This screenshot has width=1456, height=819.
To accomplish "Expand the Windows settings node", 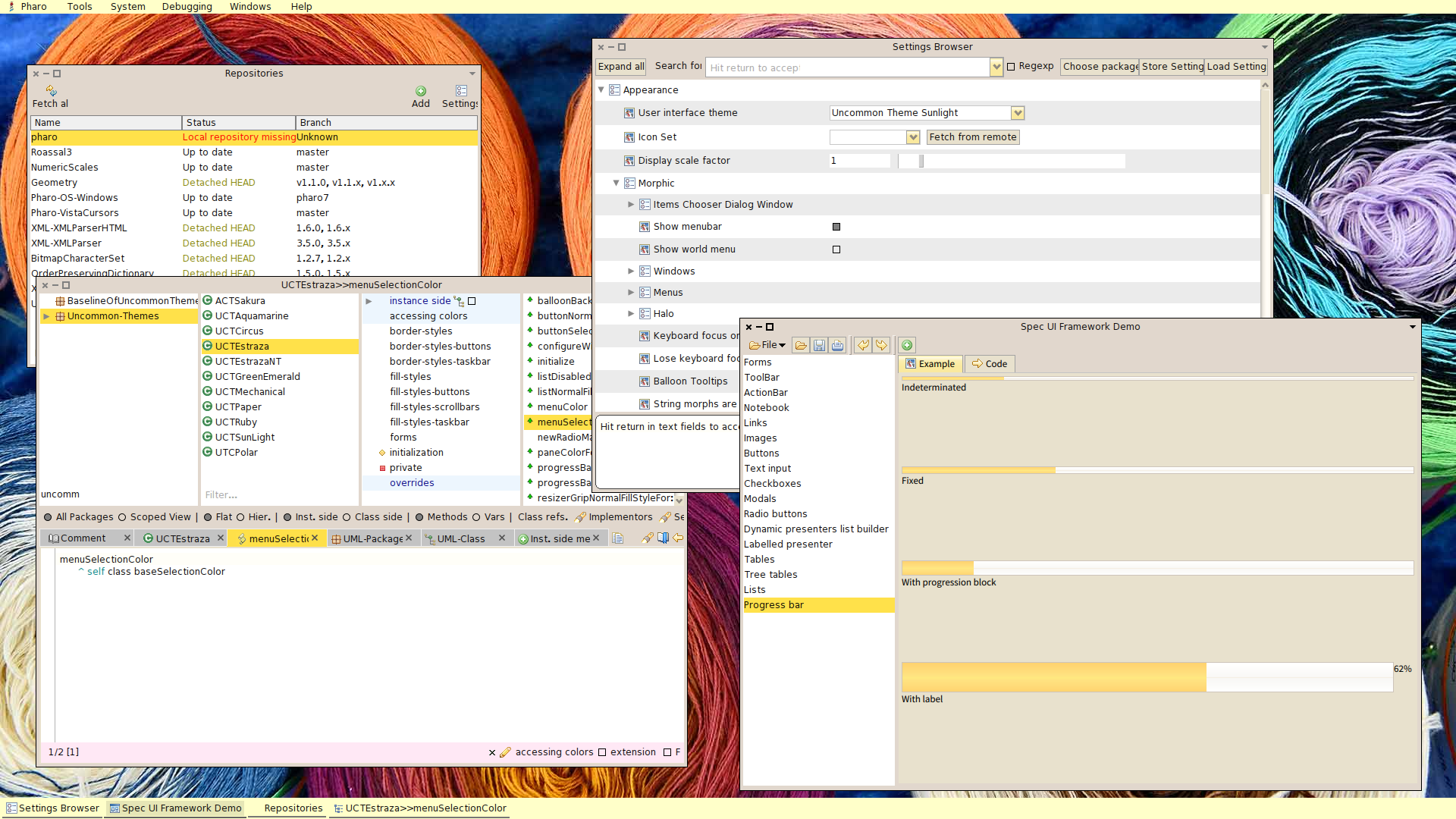I will (x=631, y=271).
